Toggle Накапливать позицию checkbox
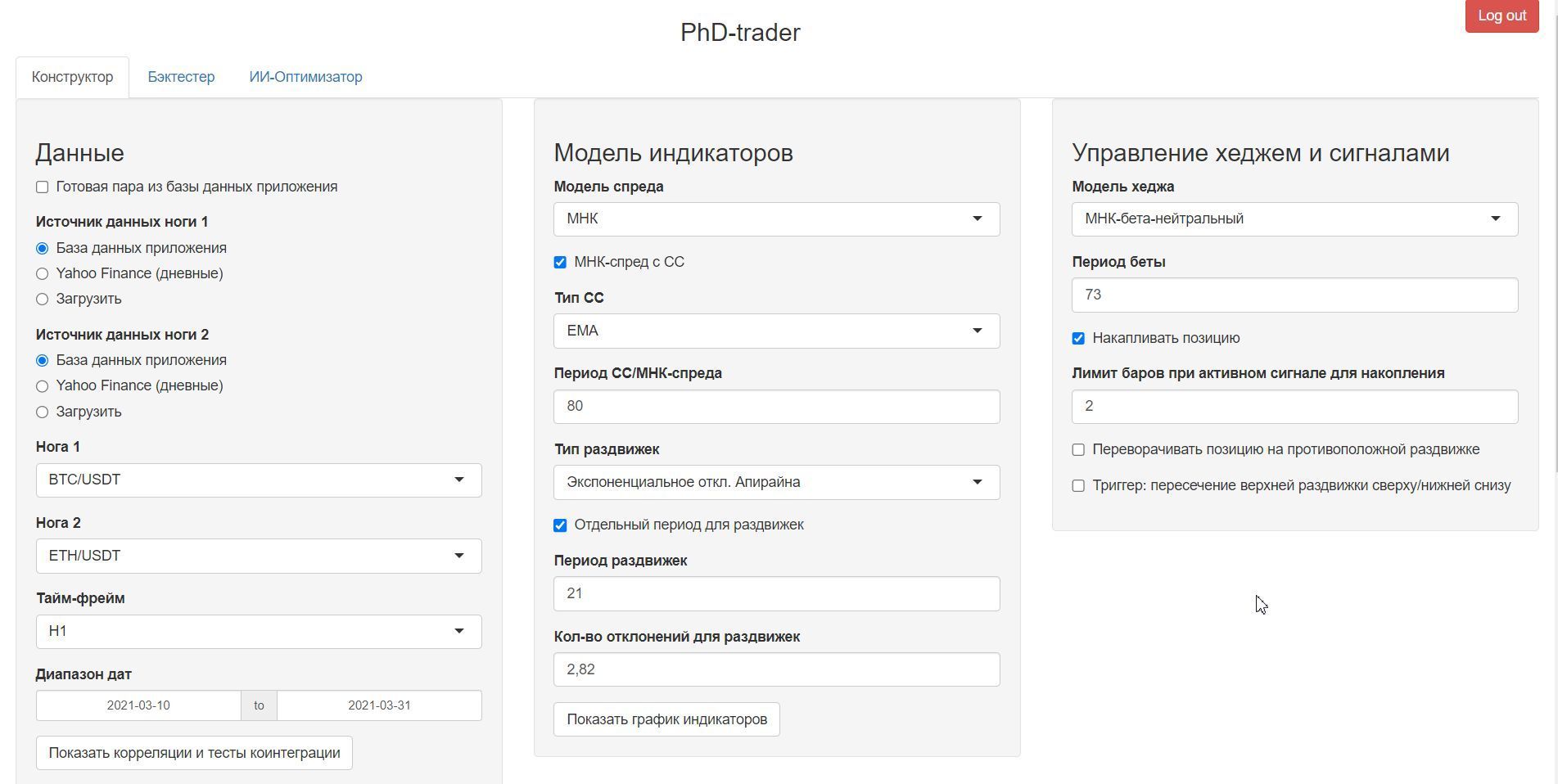Viewport: 1558px width, 784px height. [x=1078, y=339]
